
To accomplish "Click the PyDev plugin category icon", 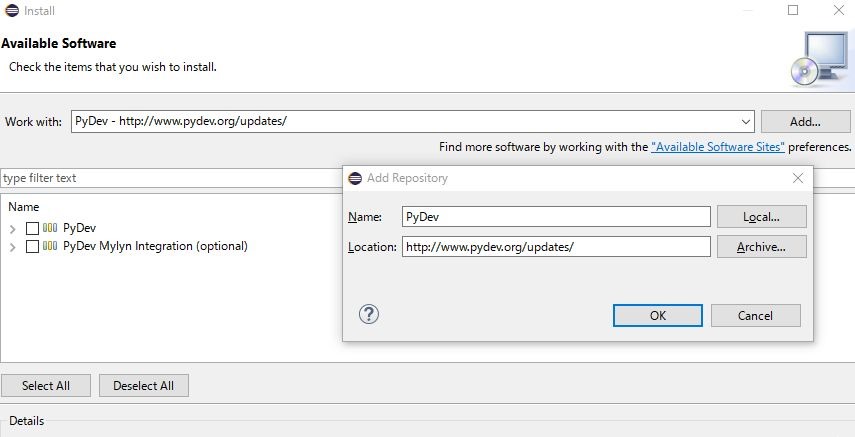I will pyautogui.click(x=50, y=228).
